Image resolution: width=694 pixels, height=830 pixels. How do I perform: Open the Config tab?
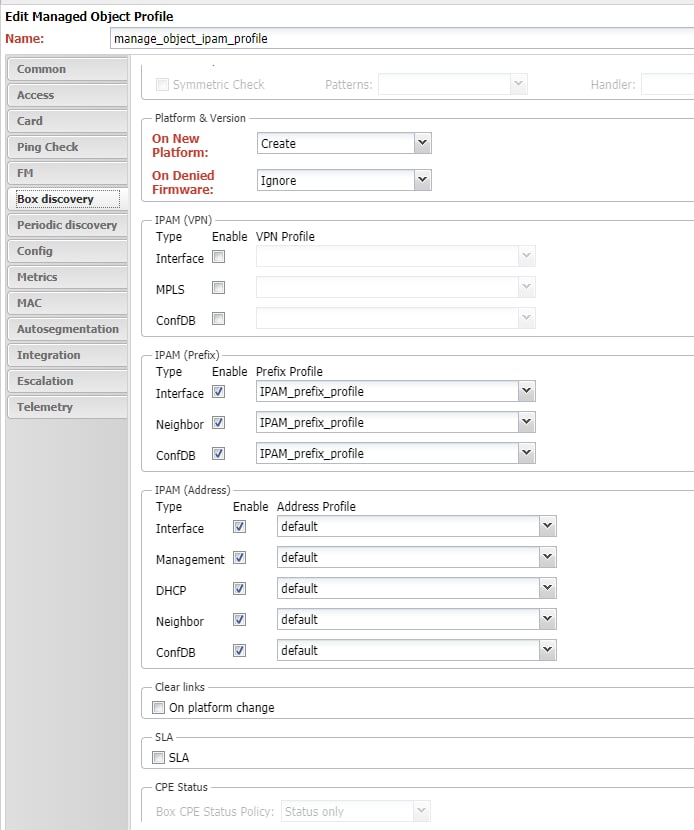pyautogui.click(x=67, y=251)
